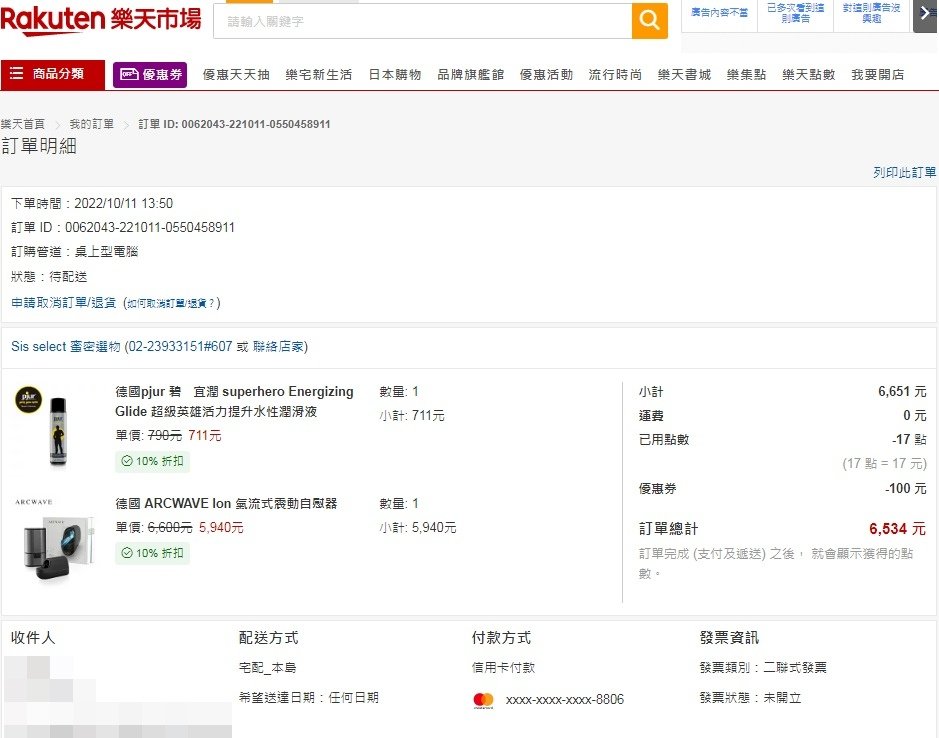
Task: Click the 訂購管道:桌上型電腦 line
Action: click(x=75, y=252)
